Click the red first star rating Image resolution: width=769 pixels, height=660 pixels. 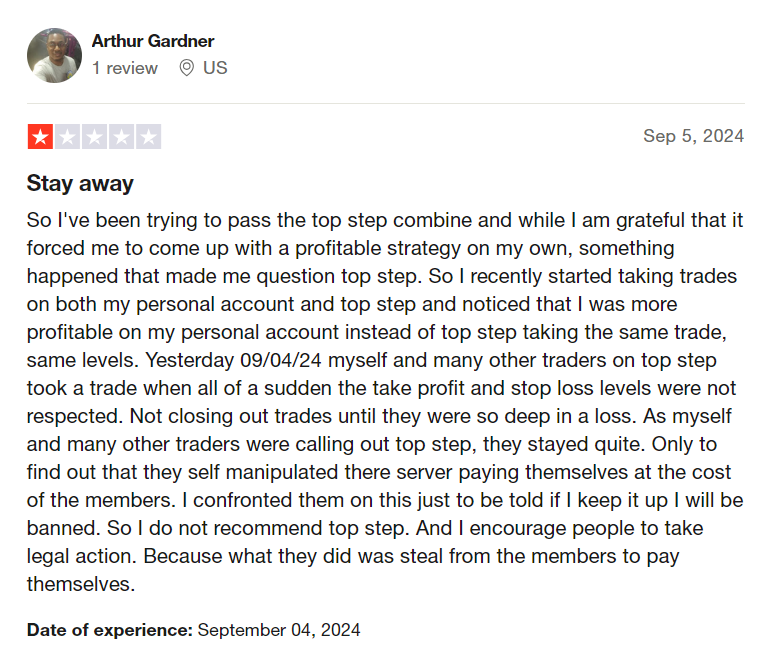[40, 136]
